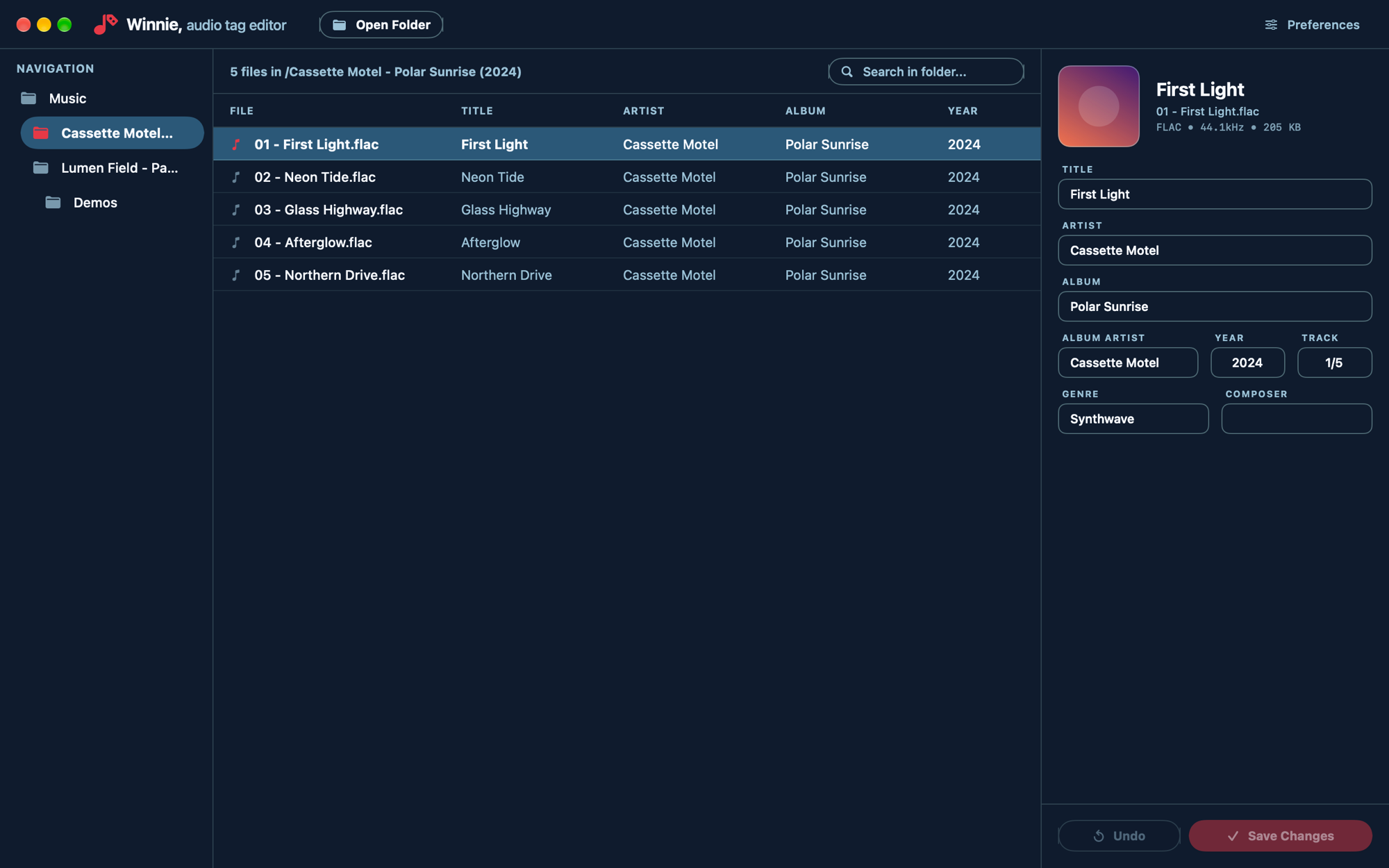Click the Save Changes button

tap(1280, 835)
